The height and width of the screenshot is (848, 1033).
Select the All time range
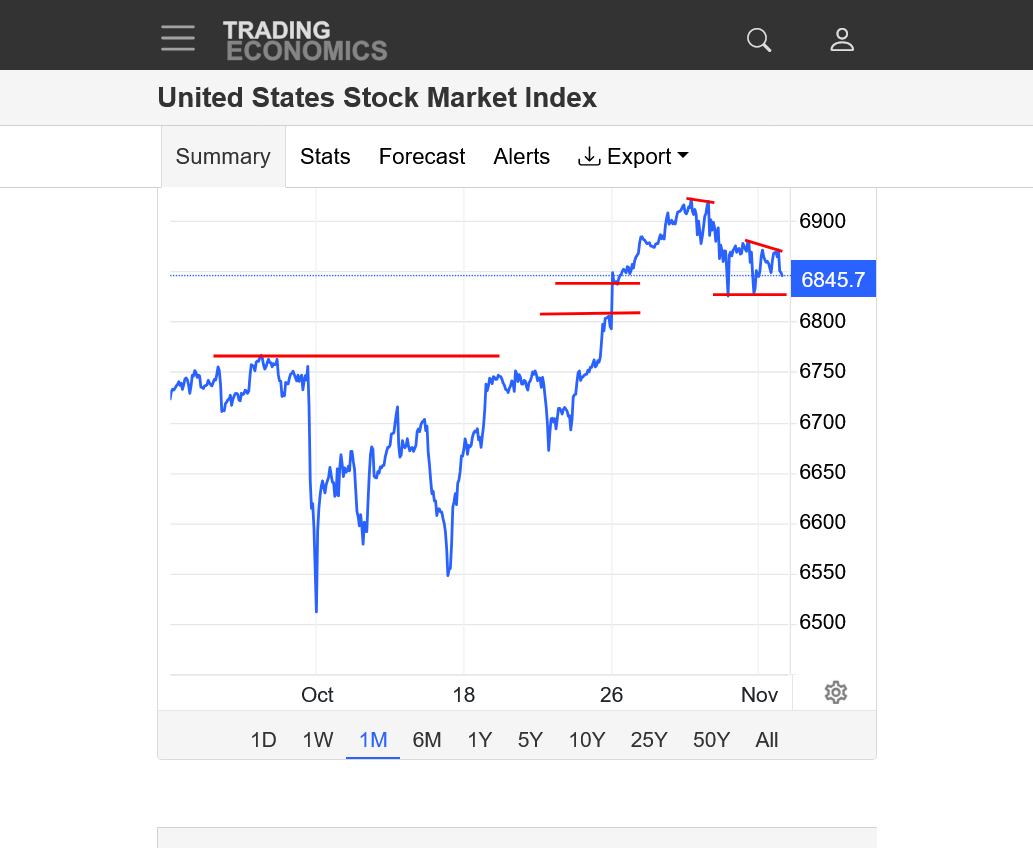[767, 740]
